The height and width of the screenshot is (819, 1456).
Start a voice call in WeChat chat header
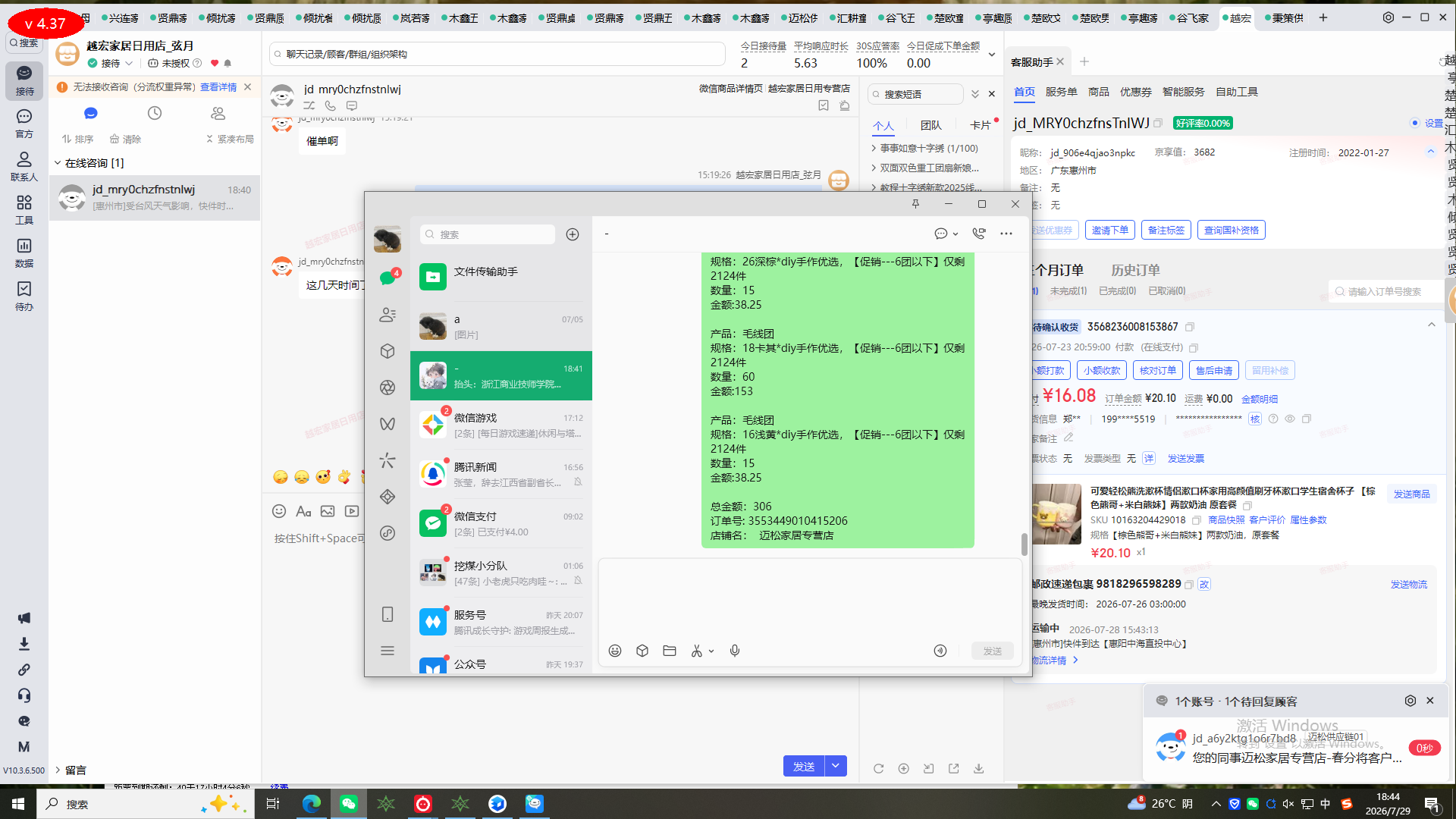(x=979, y=234)
